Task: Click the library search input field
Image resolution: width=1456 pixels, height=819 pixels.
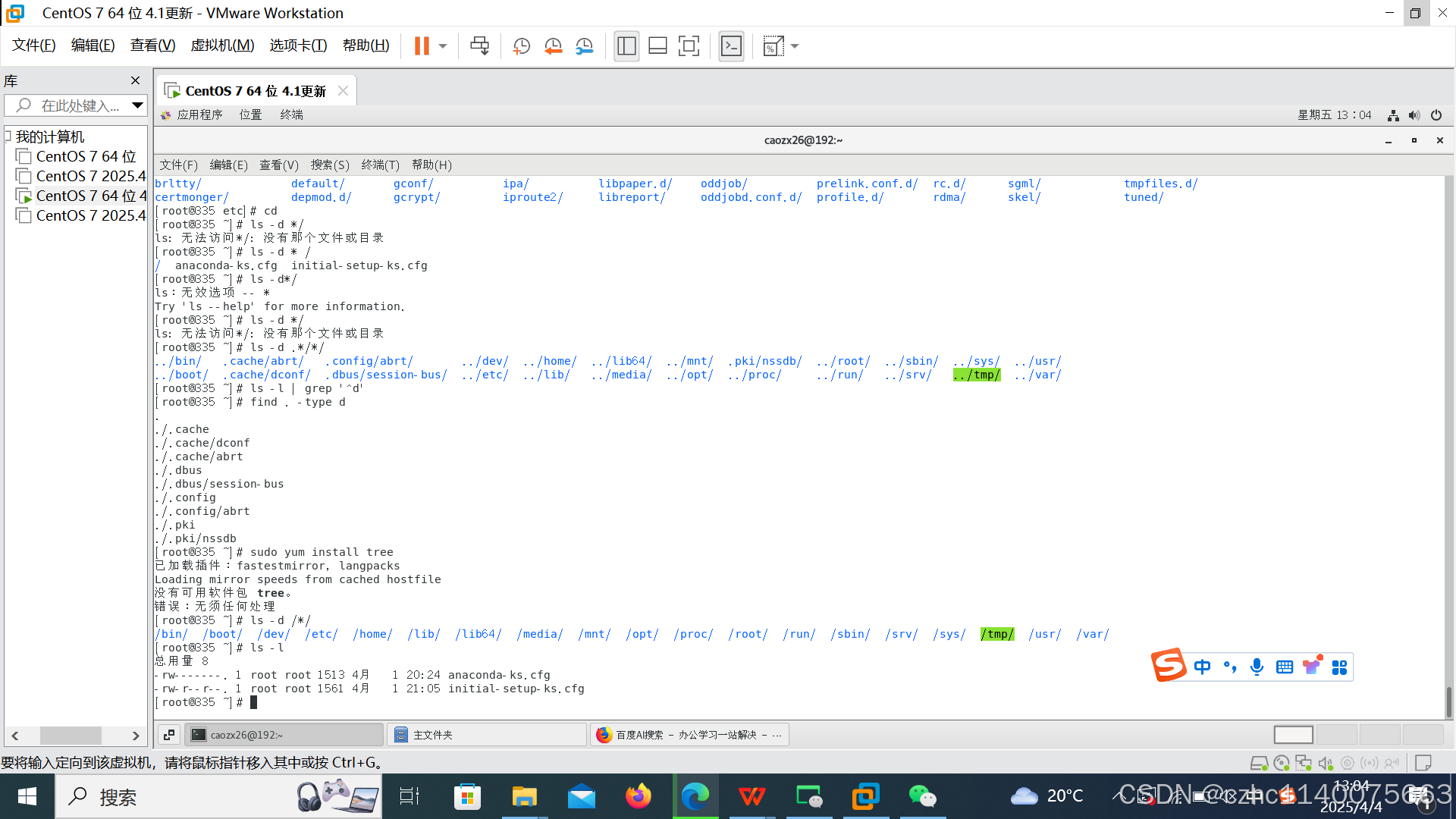Action: tap(80, 105)
